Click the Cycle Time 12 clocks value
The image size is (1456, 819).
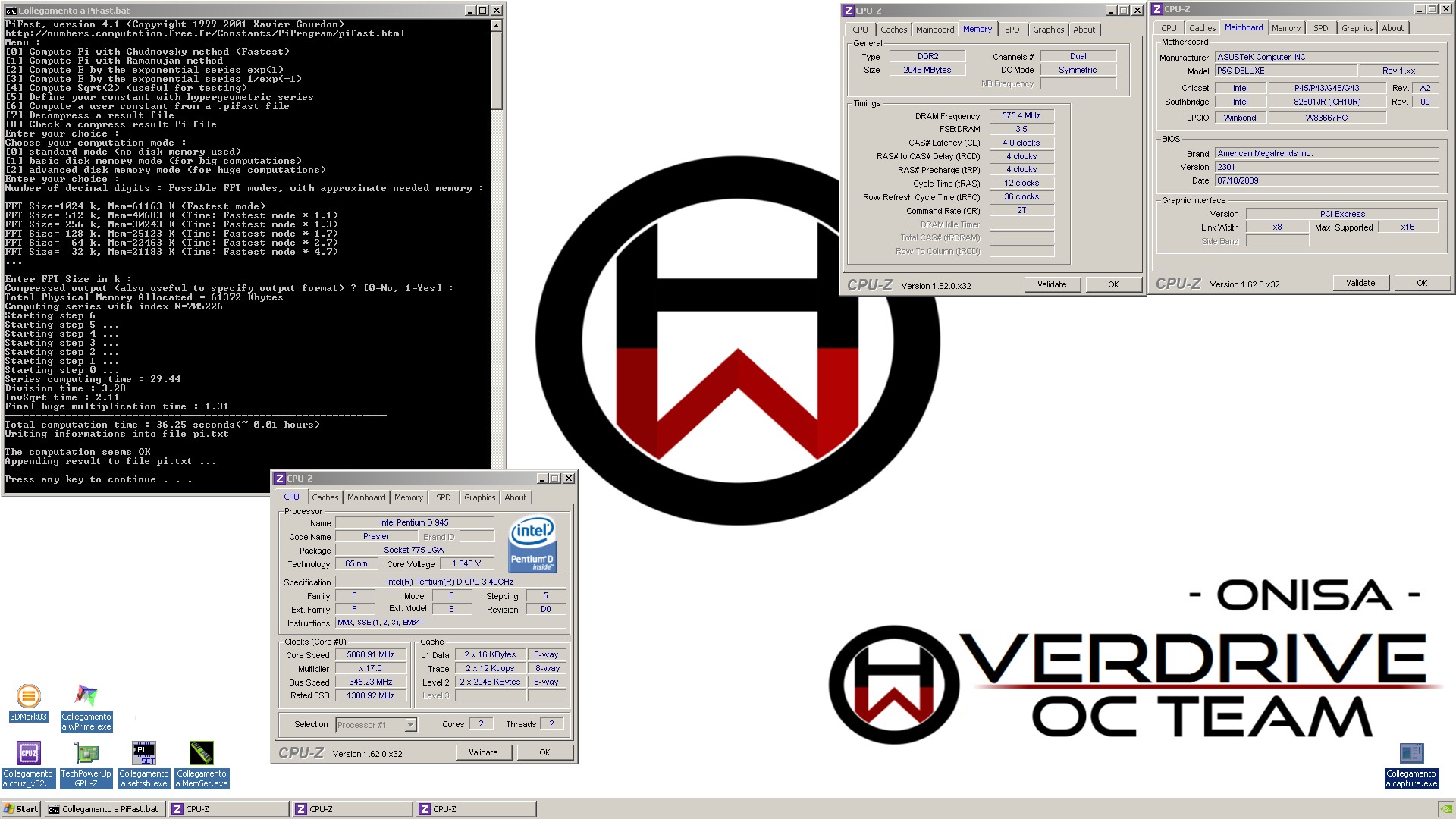click(x=1021, y=184)
